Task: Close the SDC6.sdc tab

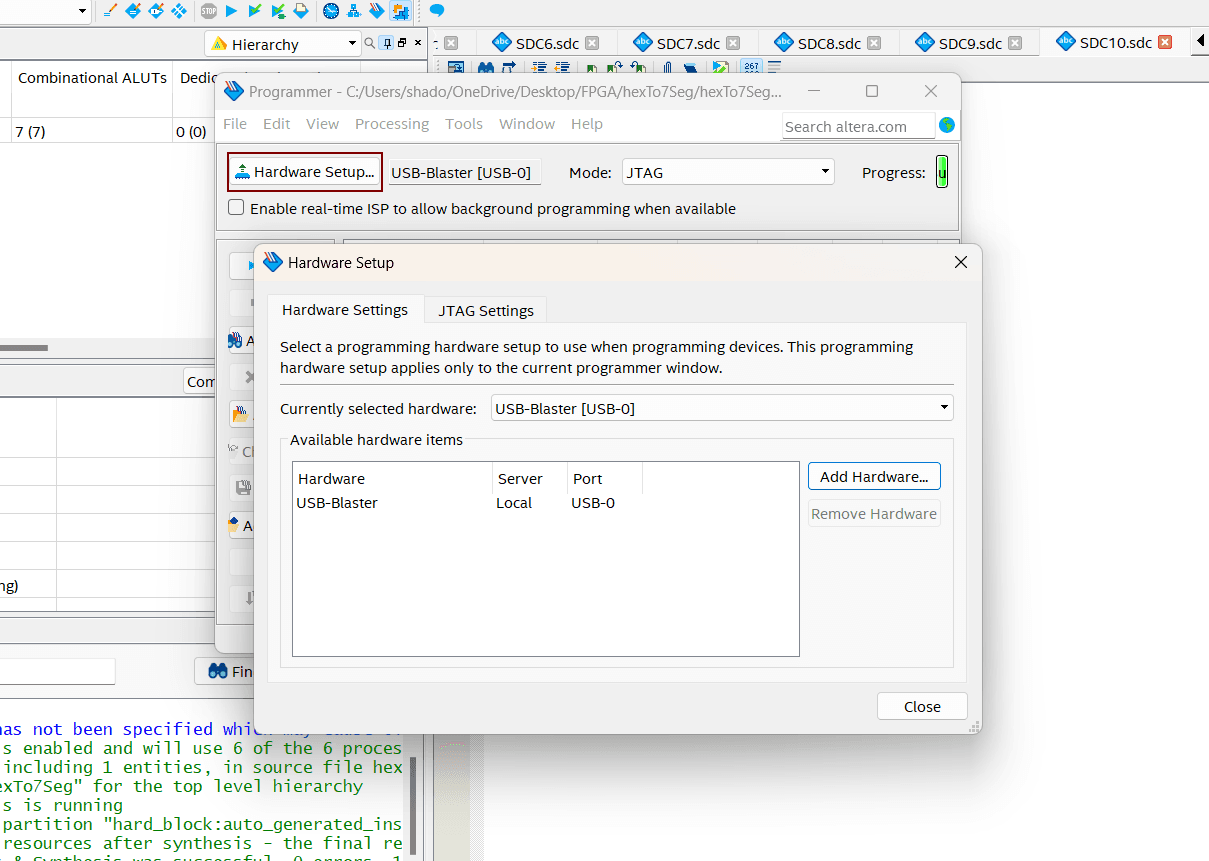Action: click(592, 43)
